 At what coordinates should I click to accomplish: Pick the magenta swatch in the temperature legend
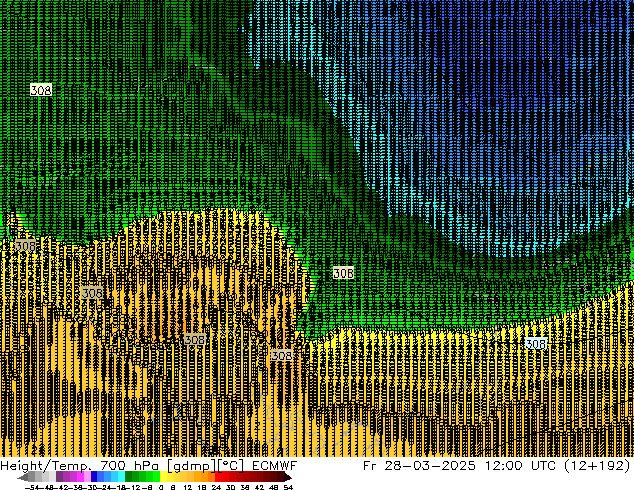[x=80, y=476]
